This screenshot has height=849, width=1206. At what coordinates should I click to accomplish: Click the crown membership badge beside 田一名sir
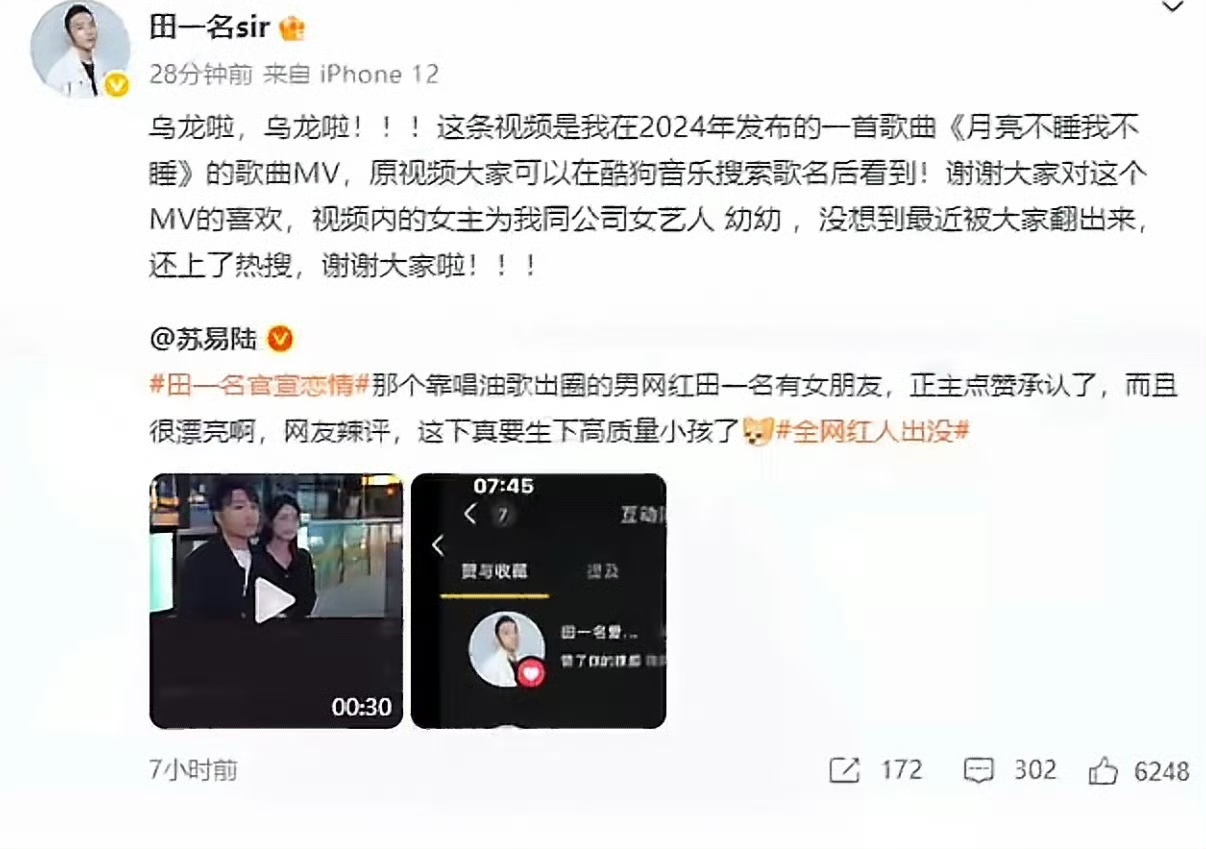point(291,29)
